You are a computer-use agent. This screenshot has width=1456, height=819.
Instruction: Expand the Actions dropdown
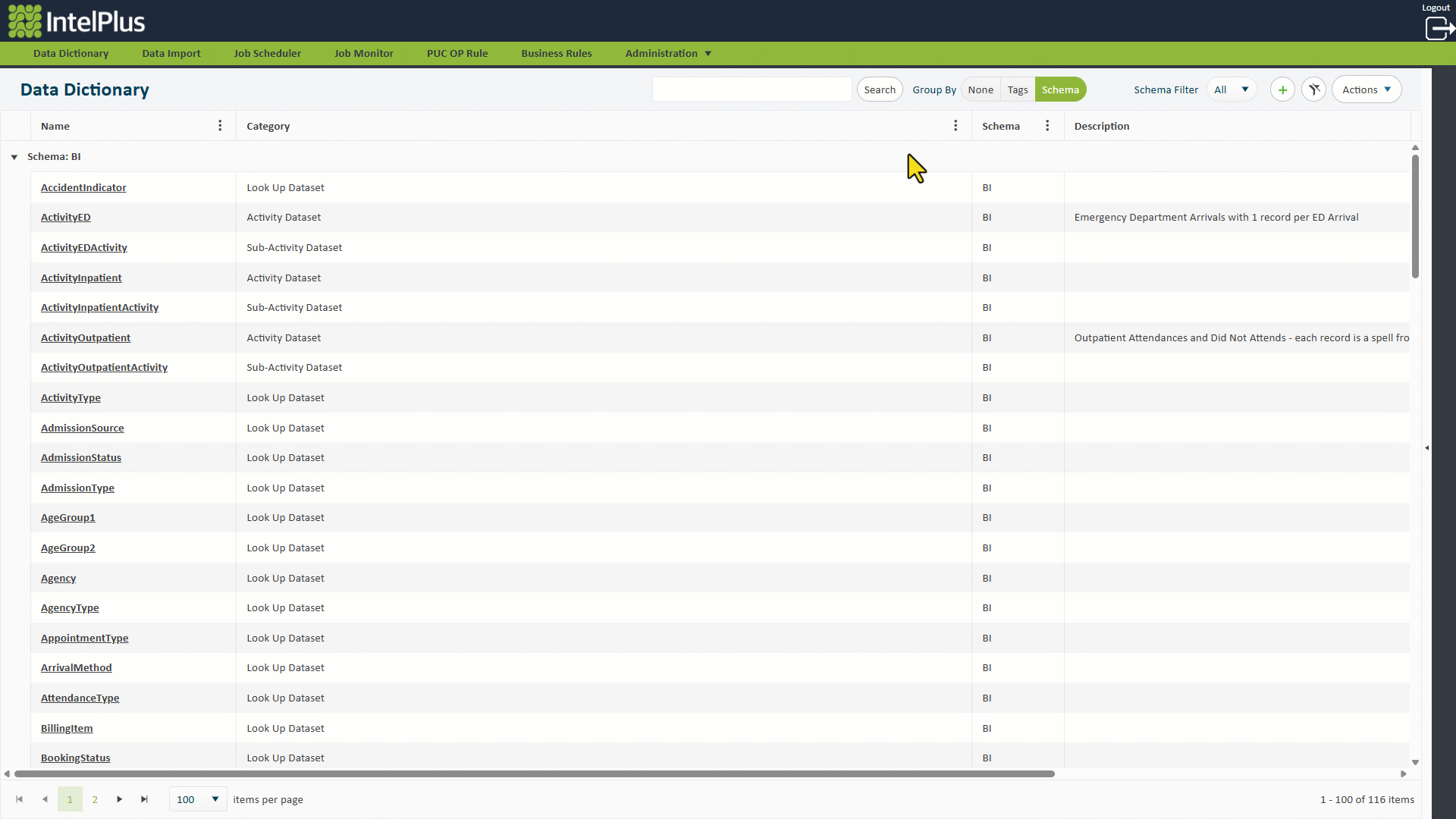(x=1366, y=89)
